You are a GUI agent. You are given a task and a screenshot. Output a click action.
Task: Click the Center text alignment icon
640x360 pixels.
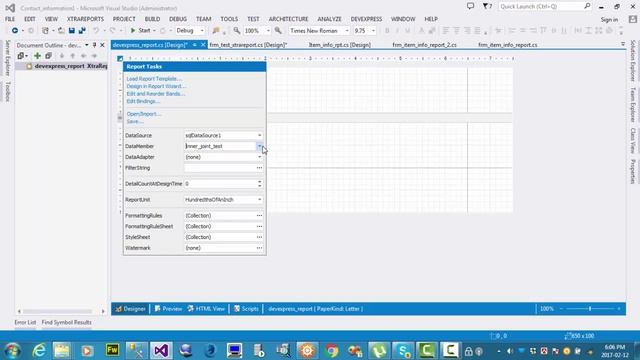456,31
